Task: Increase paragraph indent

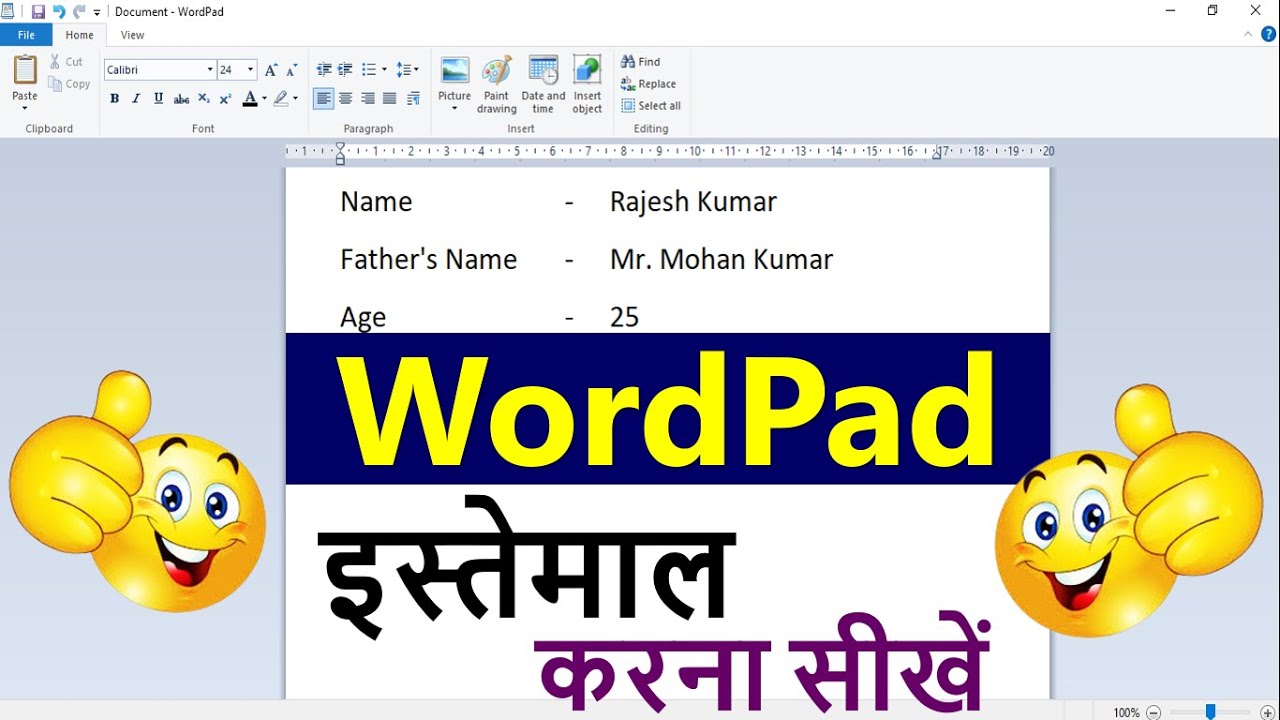Action: coord(345,70)
